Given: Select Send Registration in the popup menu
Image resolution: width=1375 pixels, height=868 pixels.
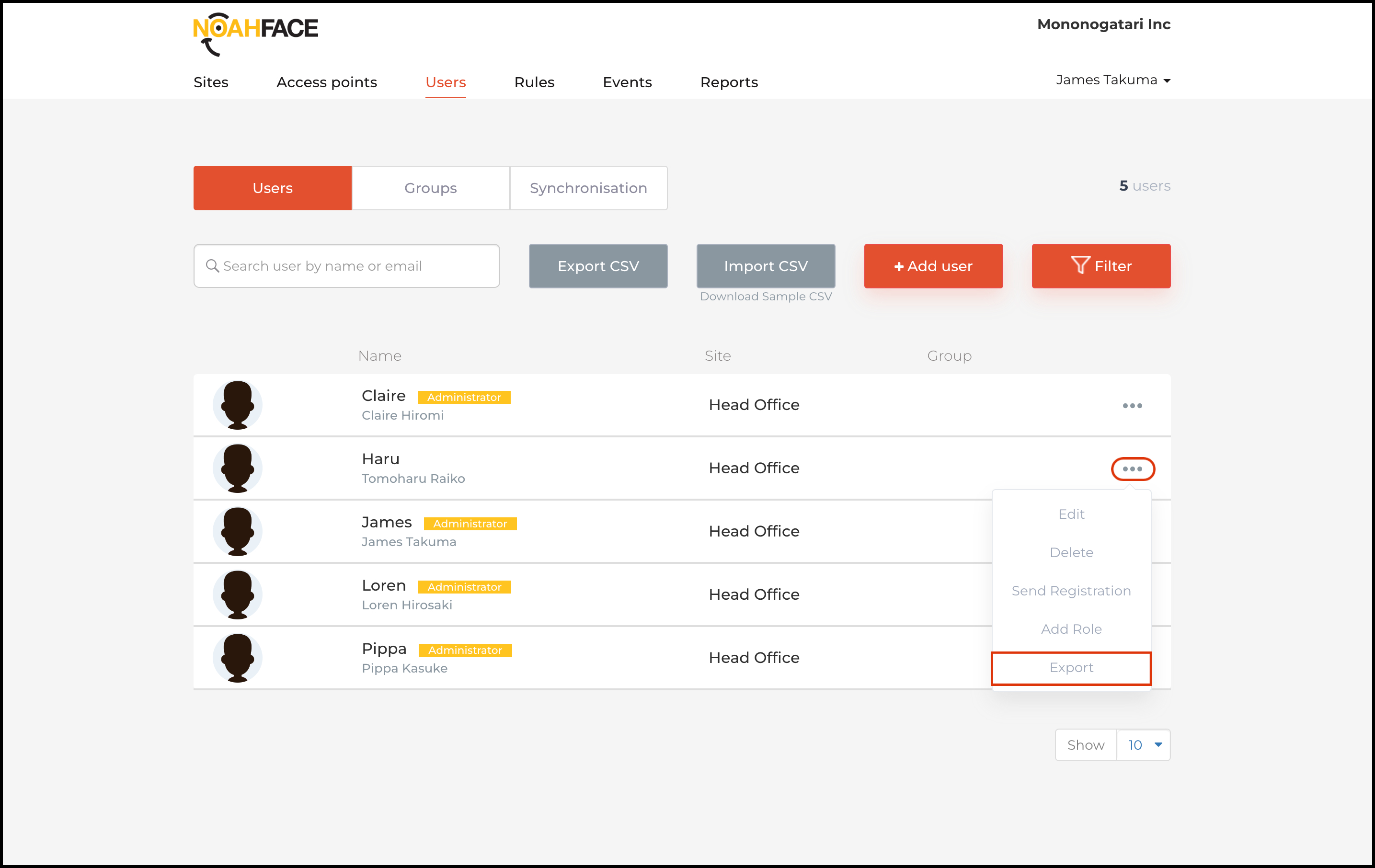Looking at the screenshot, I should 1071,591.
